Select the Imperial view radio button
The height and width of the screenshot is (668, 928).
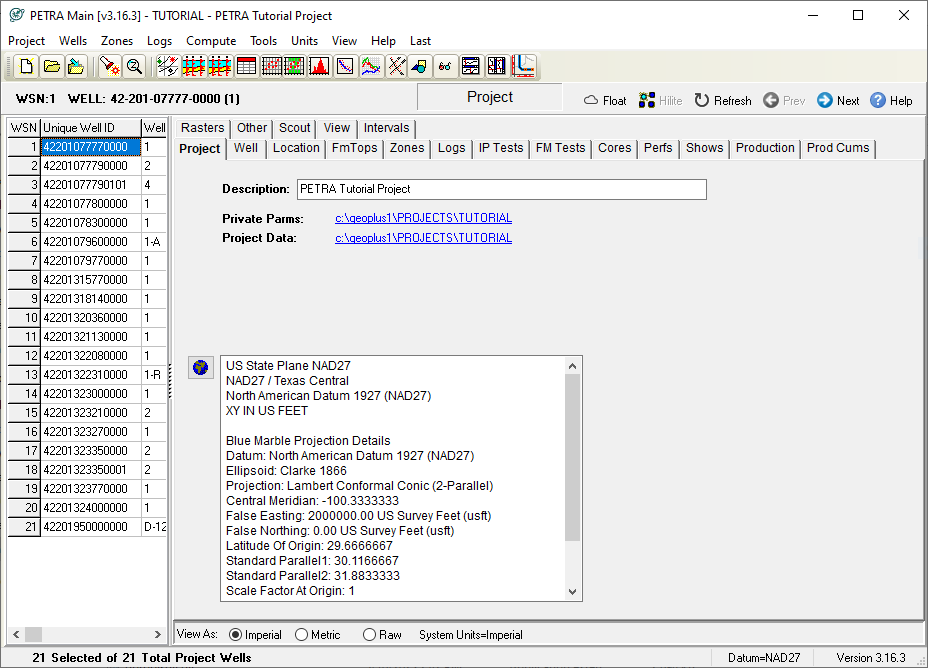pos(236,635)
